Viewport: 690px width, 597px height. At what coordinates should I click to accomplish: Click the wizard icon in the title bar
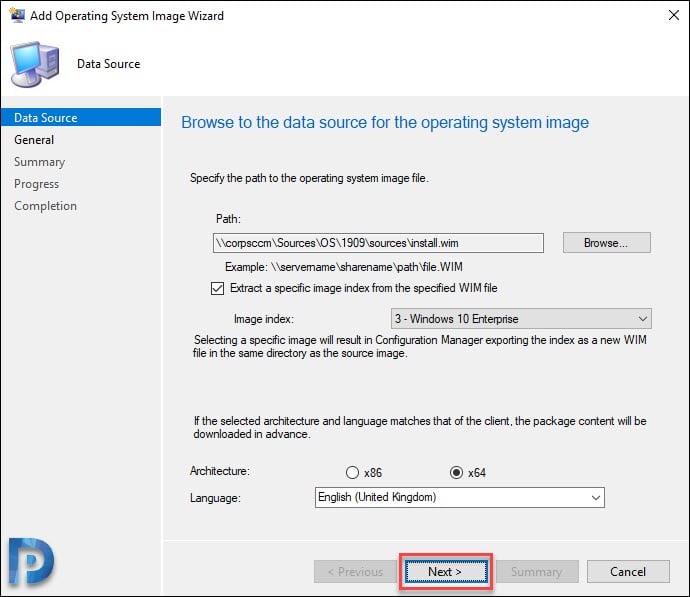click(x=17, y=15)
